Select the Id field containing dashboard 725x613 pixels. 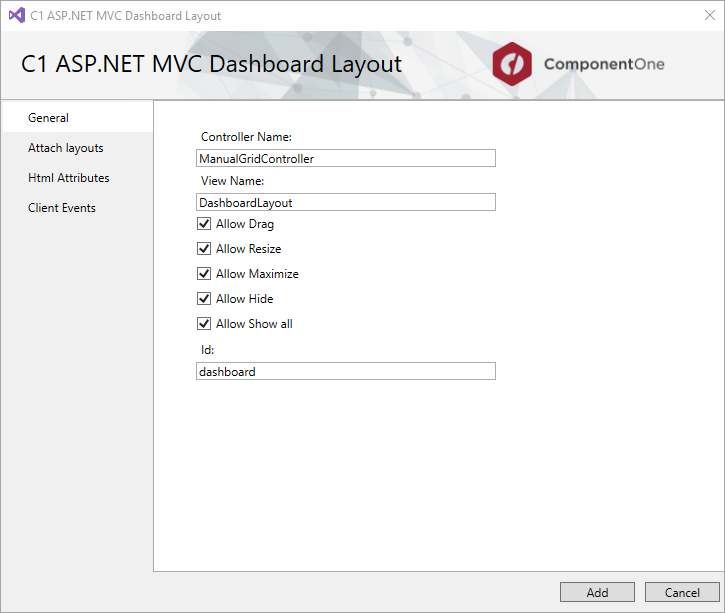click(346, 371)
